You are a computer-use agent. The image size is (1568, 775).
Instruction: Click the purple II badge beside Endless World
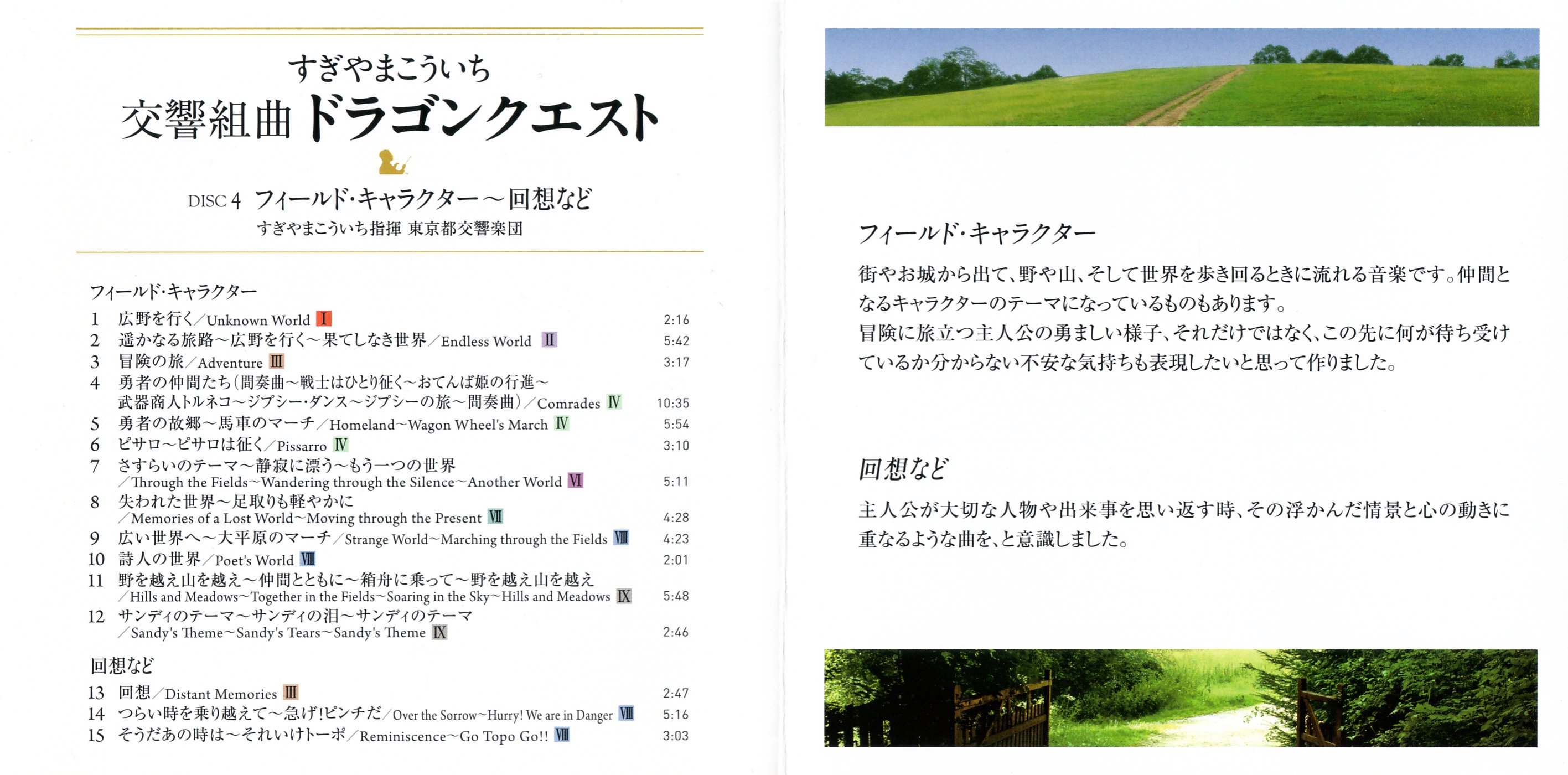point(550,340)
